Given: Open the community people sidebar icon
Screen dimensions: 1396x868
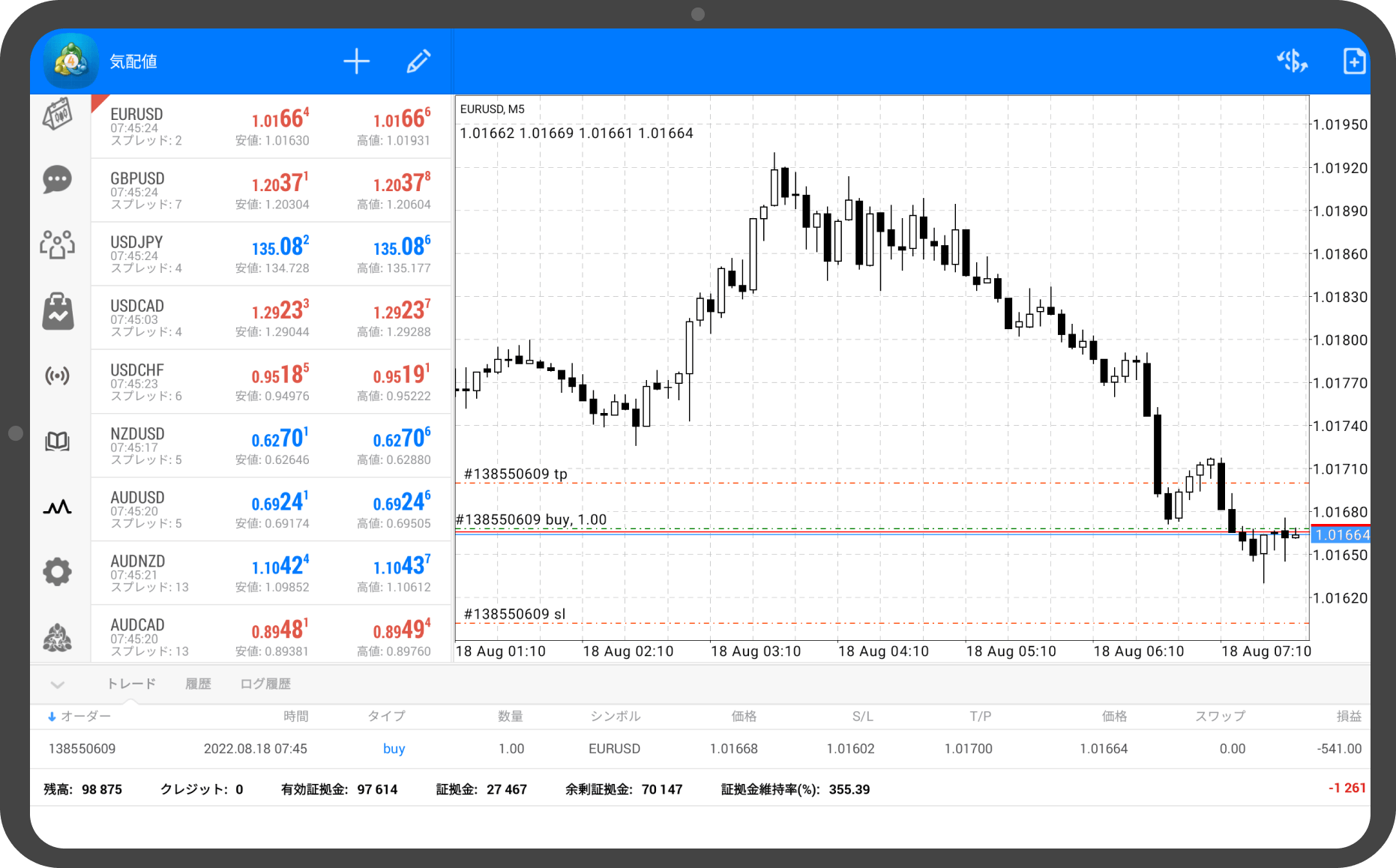Looking at the screenshot, I should [x=57, y=244].
